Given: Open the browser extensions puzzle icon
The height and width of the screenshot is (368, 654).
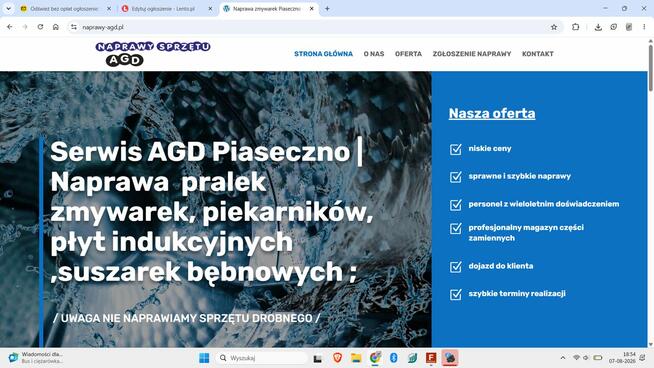Looking at the screenshot, I should point(576,27).
